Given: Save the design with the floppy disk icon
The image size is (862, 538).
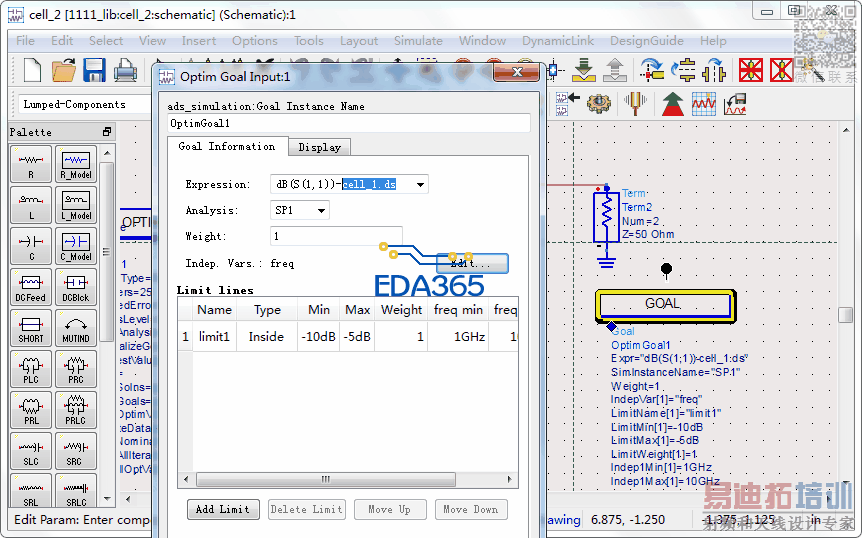Looking at the screenshot, I should point(95,70).
